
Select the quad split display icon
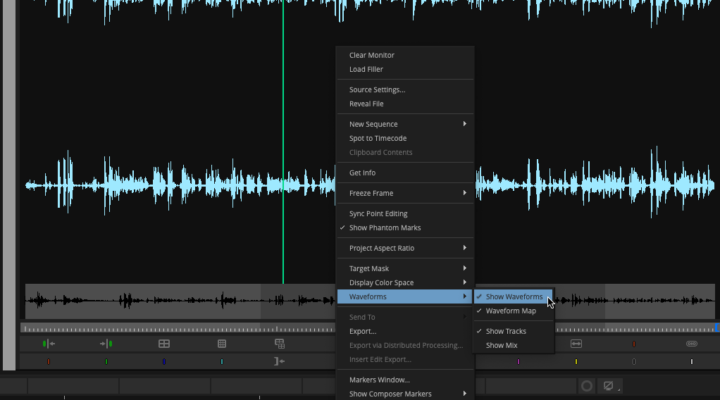[x=164, y=344]
